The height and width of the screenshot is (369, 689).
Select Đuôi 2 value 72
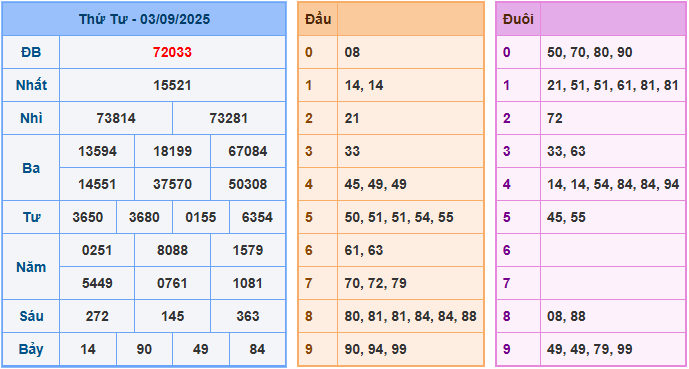point(555,118)
